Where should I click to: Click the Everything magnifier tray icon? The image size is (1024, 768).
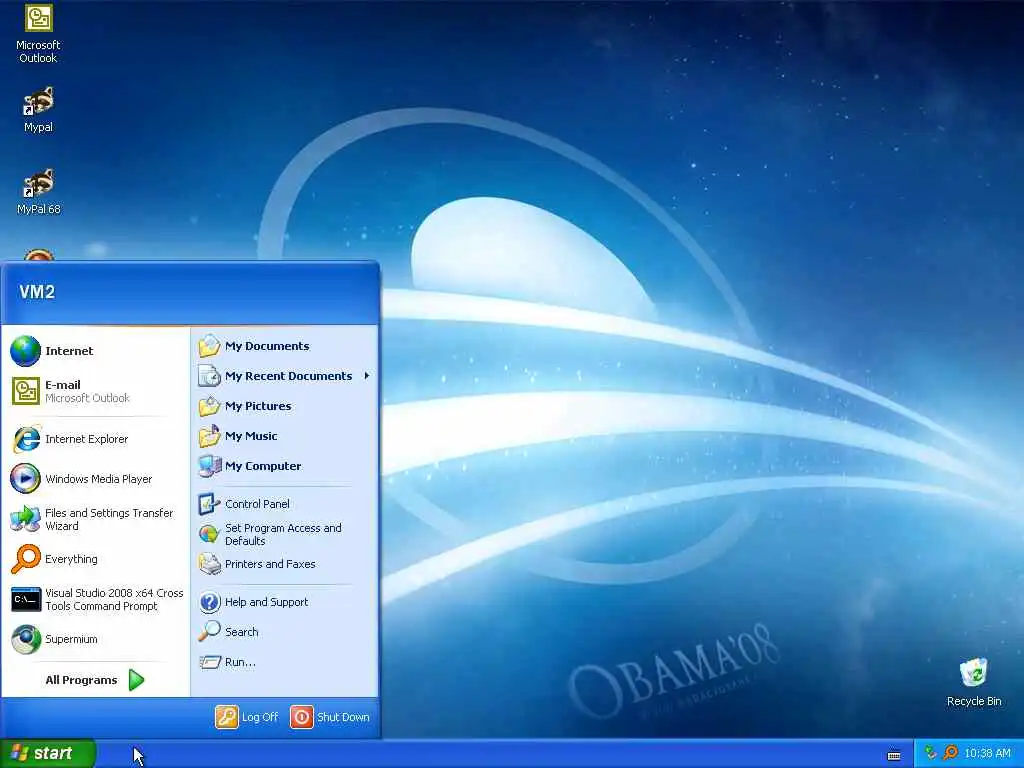[x=950, y=753]
